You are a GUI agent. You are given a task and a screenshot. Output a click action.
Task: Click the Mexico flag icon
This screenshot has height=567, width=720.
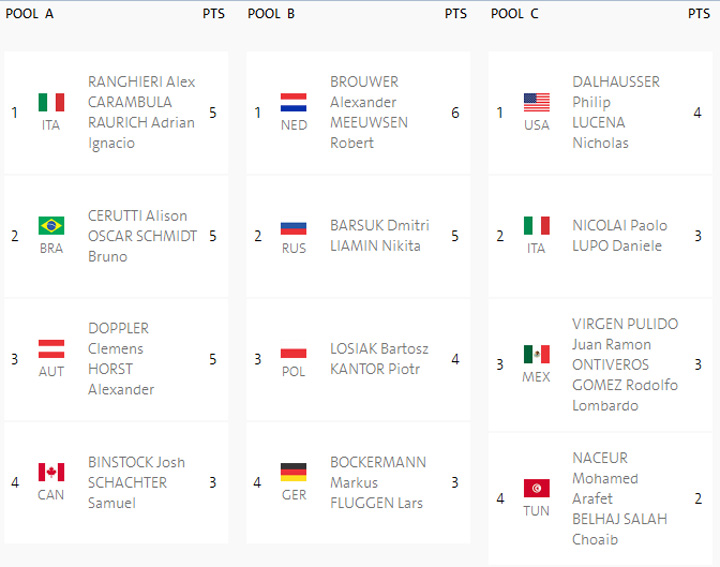point(537,354)
